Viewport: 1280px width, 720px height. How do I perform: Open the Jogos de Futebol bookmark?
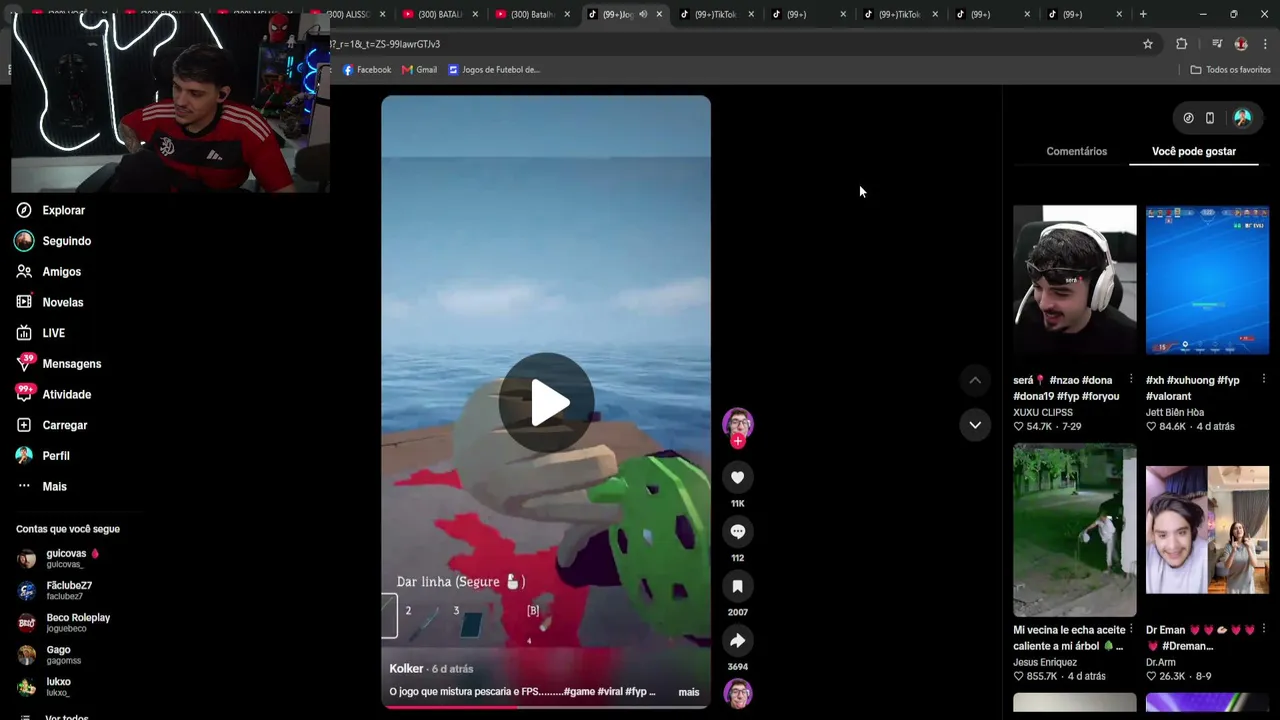[494, 70]
